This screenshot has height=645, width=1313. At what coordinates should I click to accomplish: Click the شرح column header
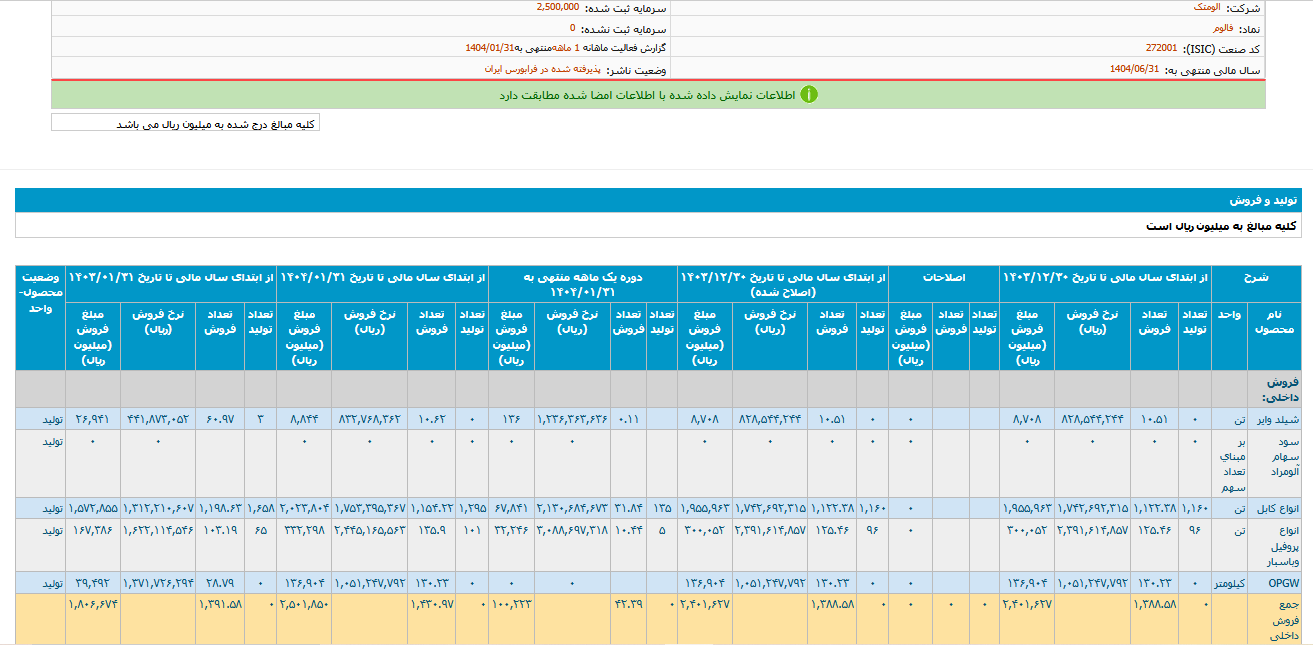[1255, 276]
